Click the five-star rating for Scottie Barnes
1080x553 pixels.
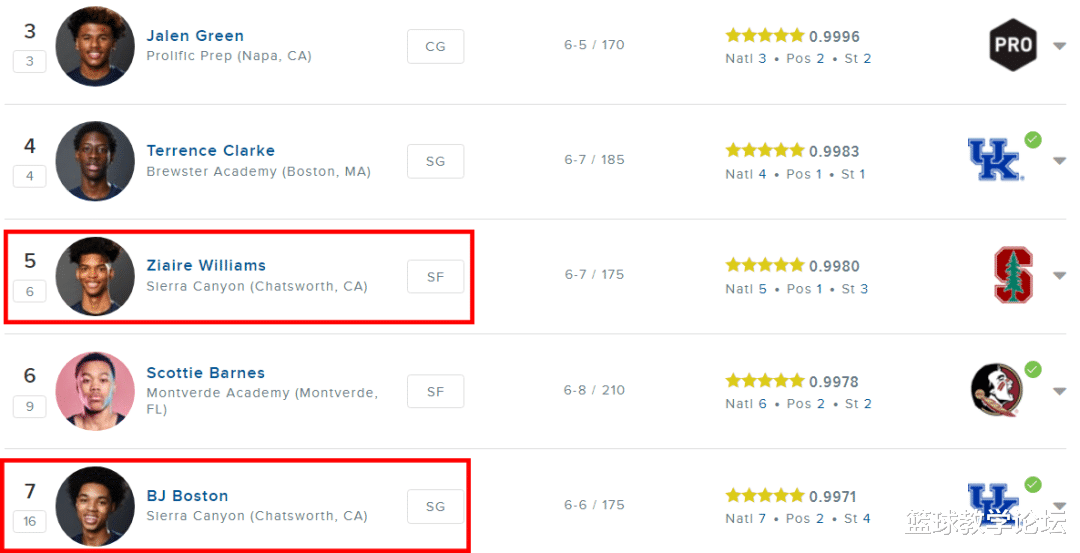click(765, 381)
